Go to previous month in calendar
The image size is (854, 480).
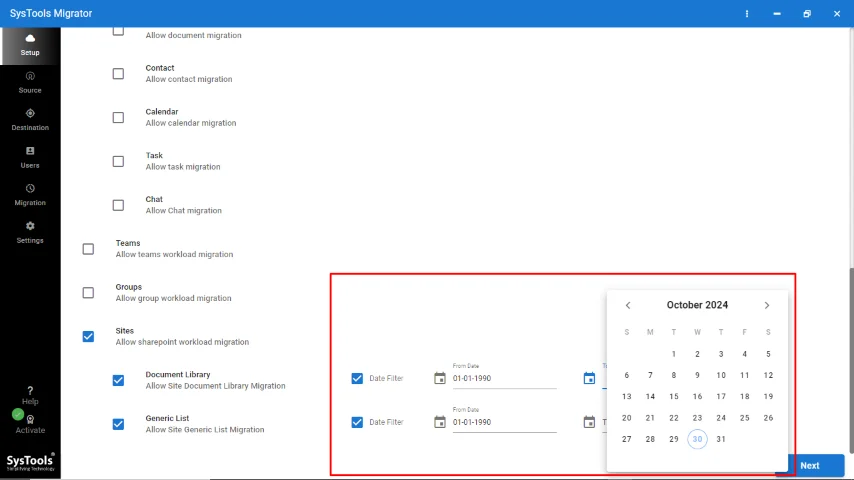tap(628, 305)
